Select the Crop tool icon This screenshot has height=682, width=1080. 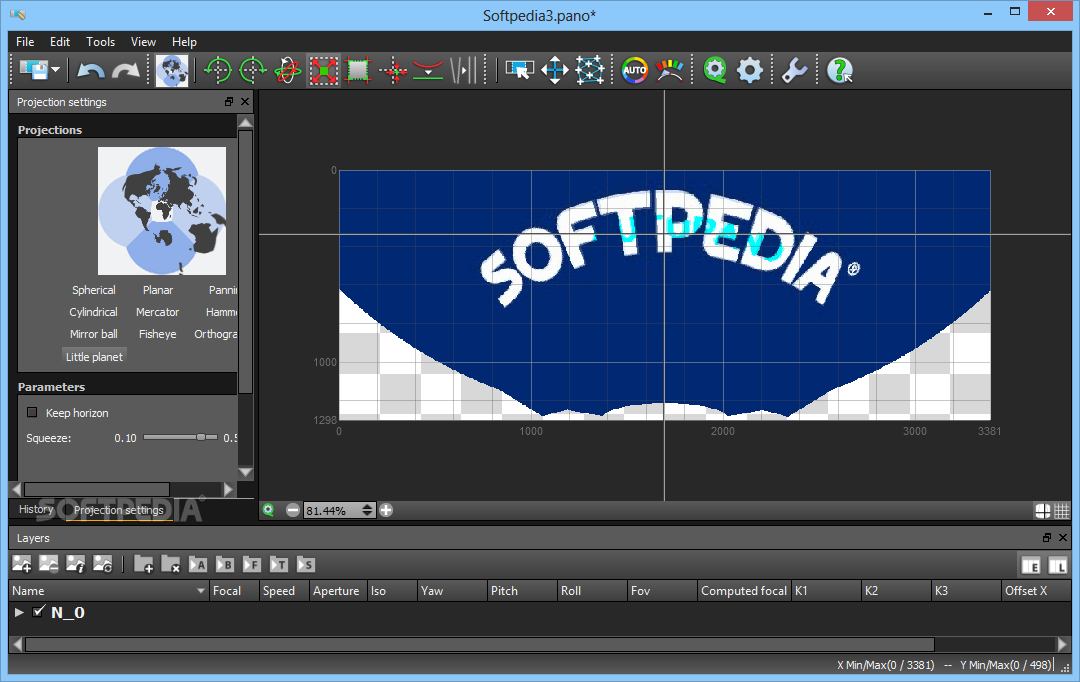(x=358, y=70)
